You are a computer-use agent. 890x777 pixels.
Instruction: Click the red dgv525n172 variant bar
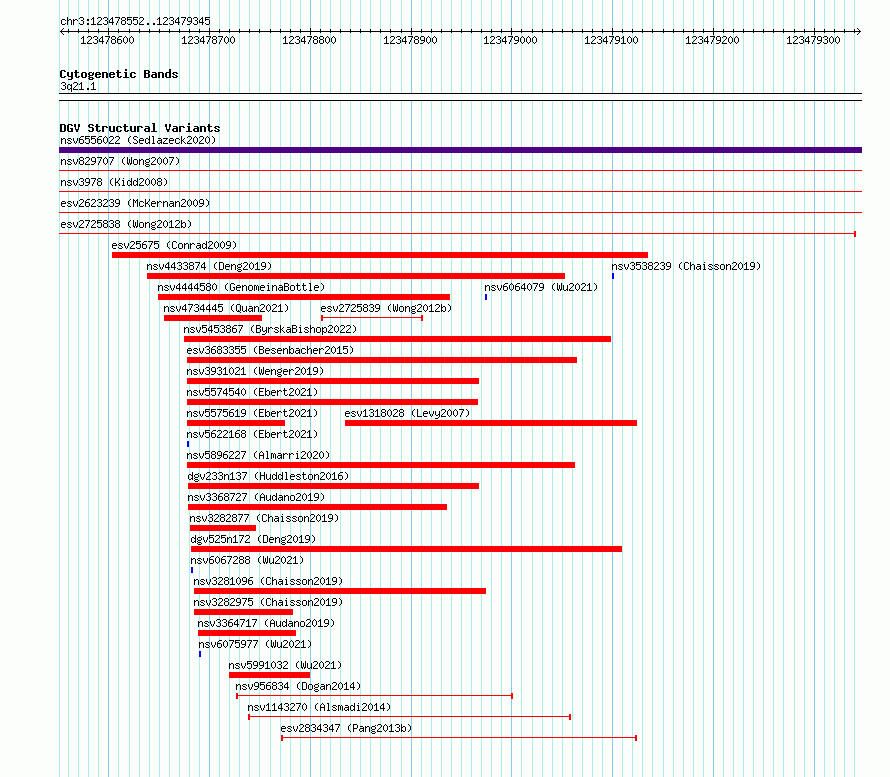click(406, 549)
